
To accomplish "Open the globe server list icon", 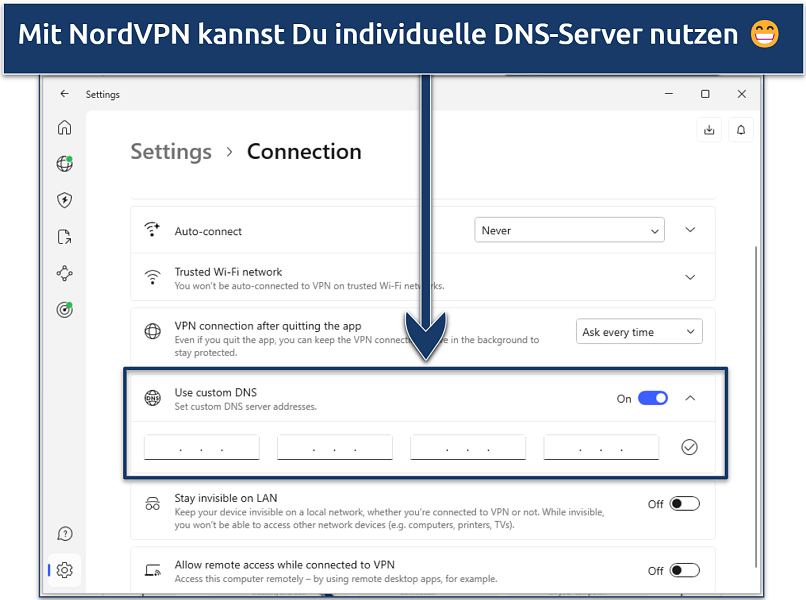I will pos(64,164).
